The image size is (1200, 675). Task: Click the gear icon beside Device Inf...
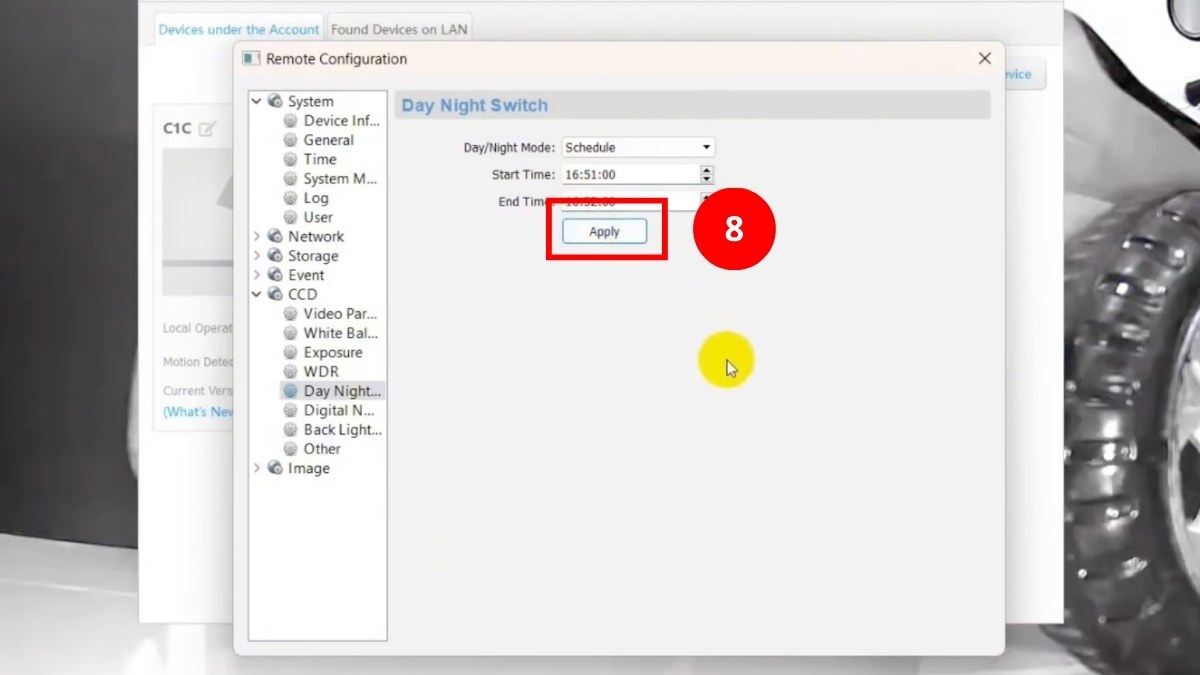[x=291, y=121]
